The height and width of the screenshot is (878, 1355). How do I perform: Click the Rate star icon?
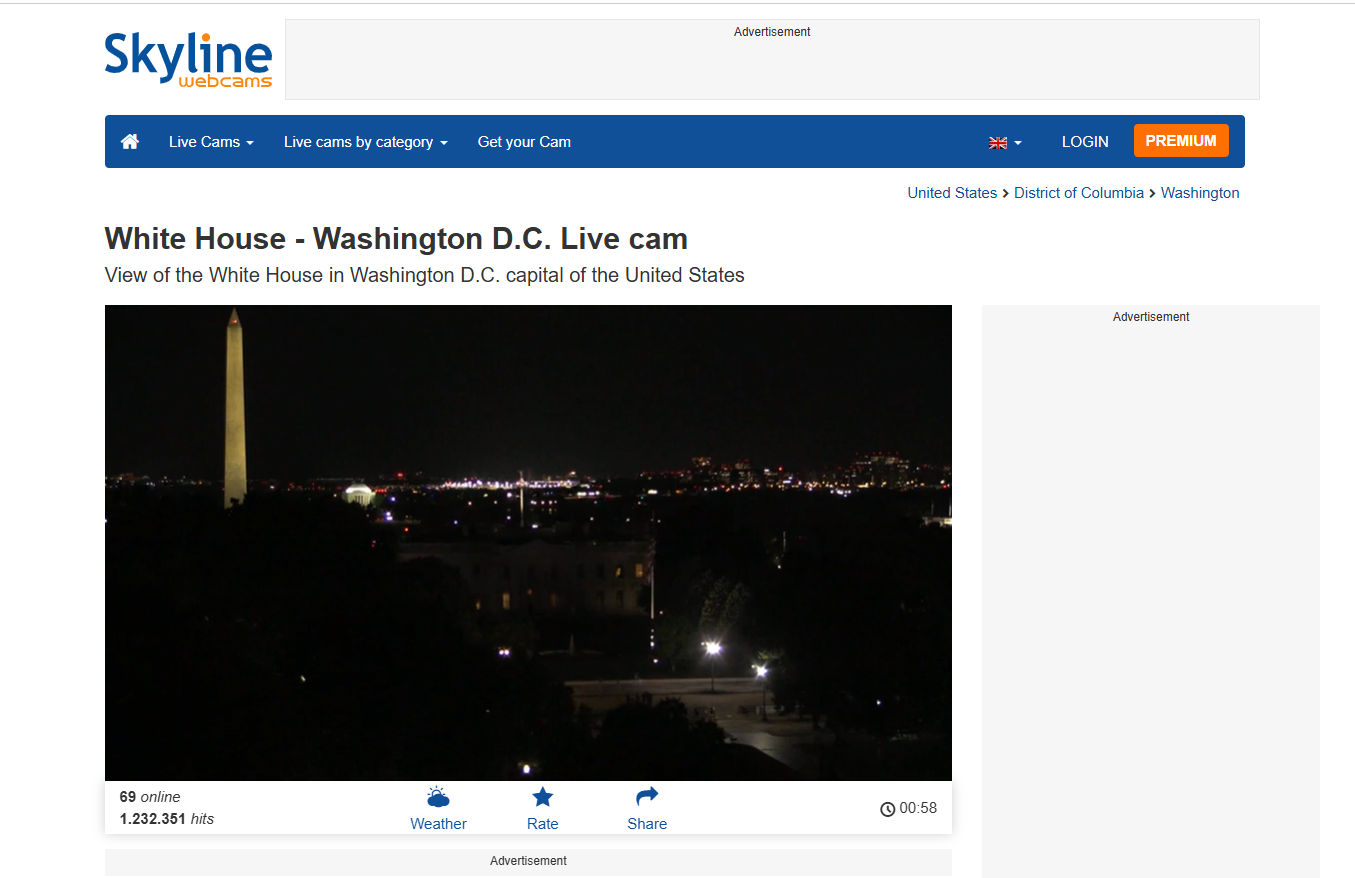tap(542, 797)
